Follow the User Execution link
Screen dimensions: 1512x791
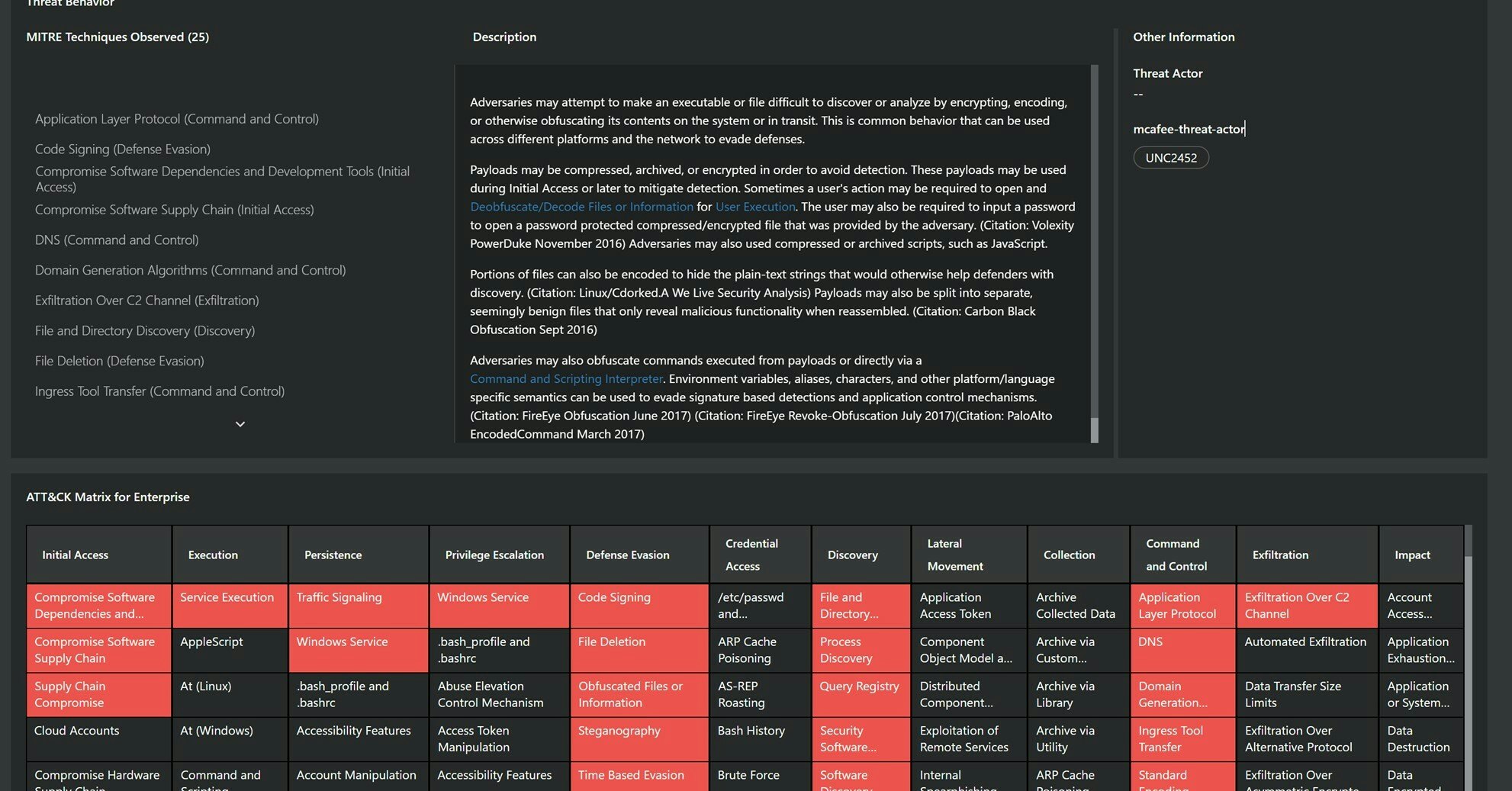(x=755, y=207)
